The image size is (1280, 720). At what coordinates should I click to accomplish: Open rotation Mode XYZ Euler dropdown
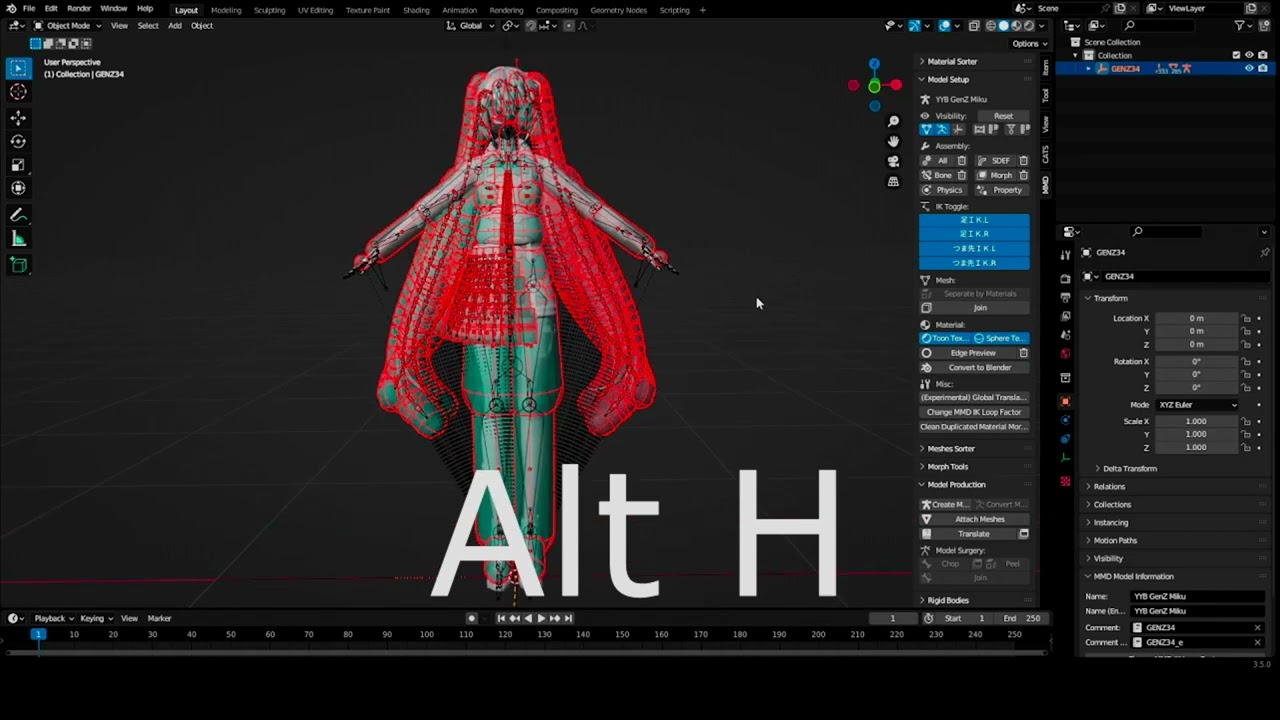pos(1197,405)
